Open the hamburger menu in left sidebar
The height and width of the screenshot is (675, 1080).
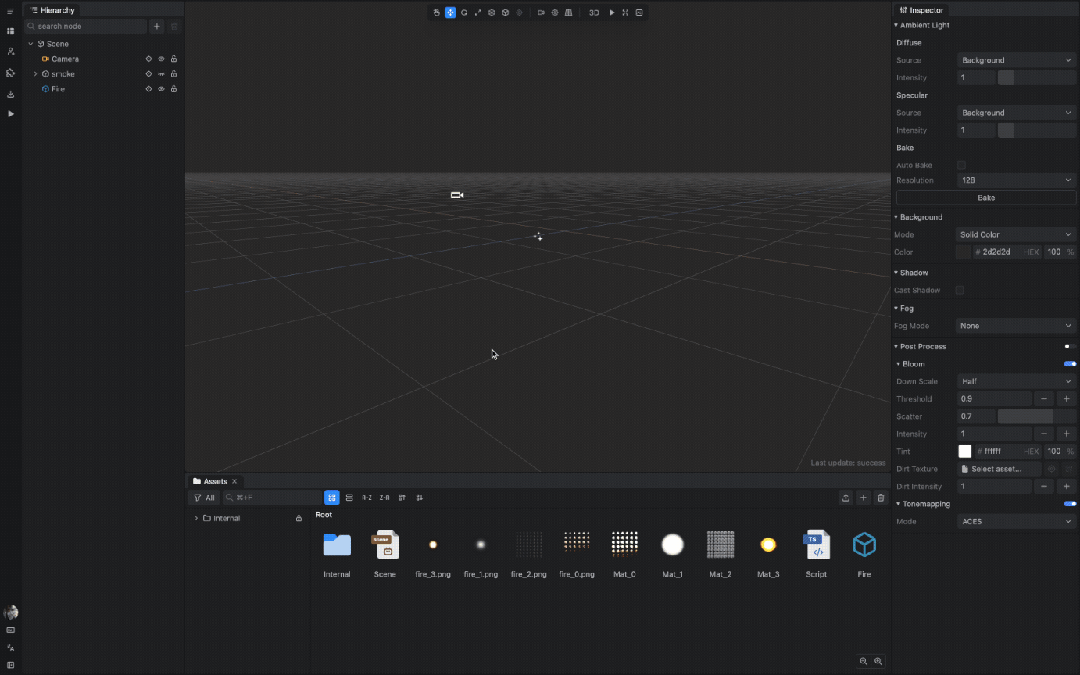(10, 12)
